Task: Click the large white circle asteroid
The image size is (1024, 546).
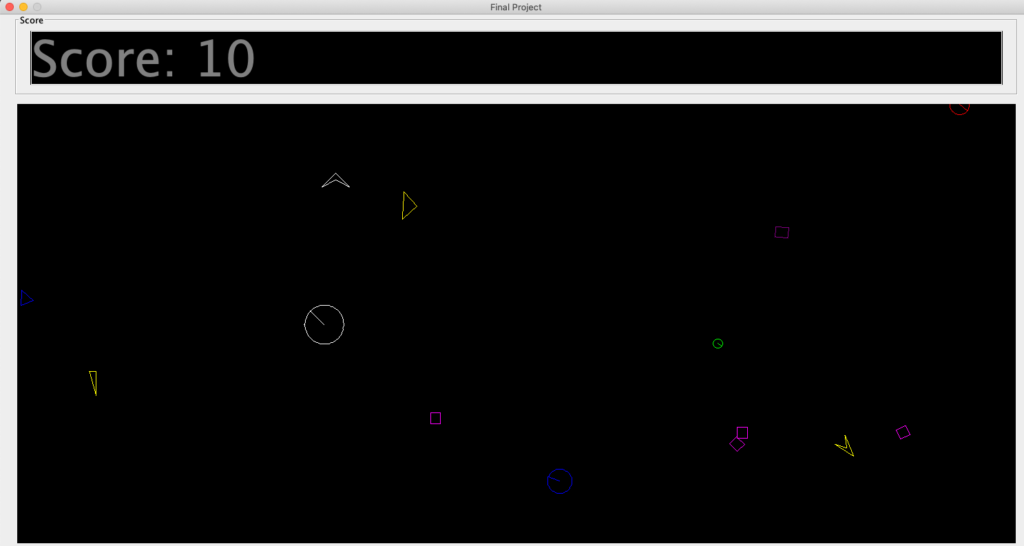Action: point(325,325)
